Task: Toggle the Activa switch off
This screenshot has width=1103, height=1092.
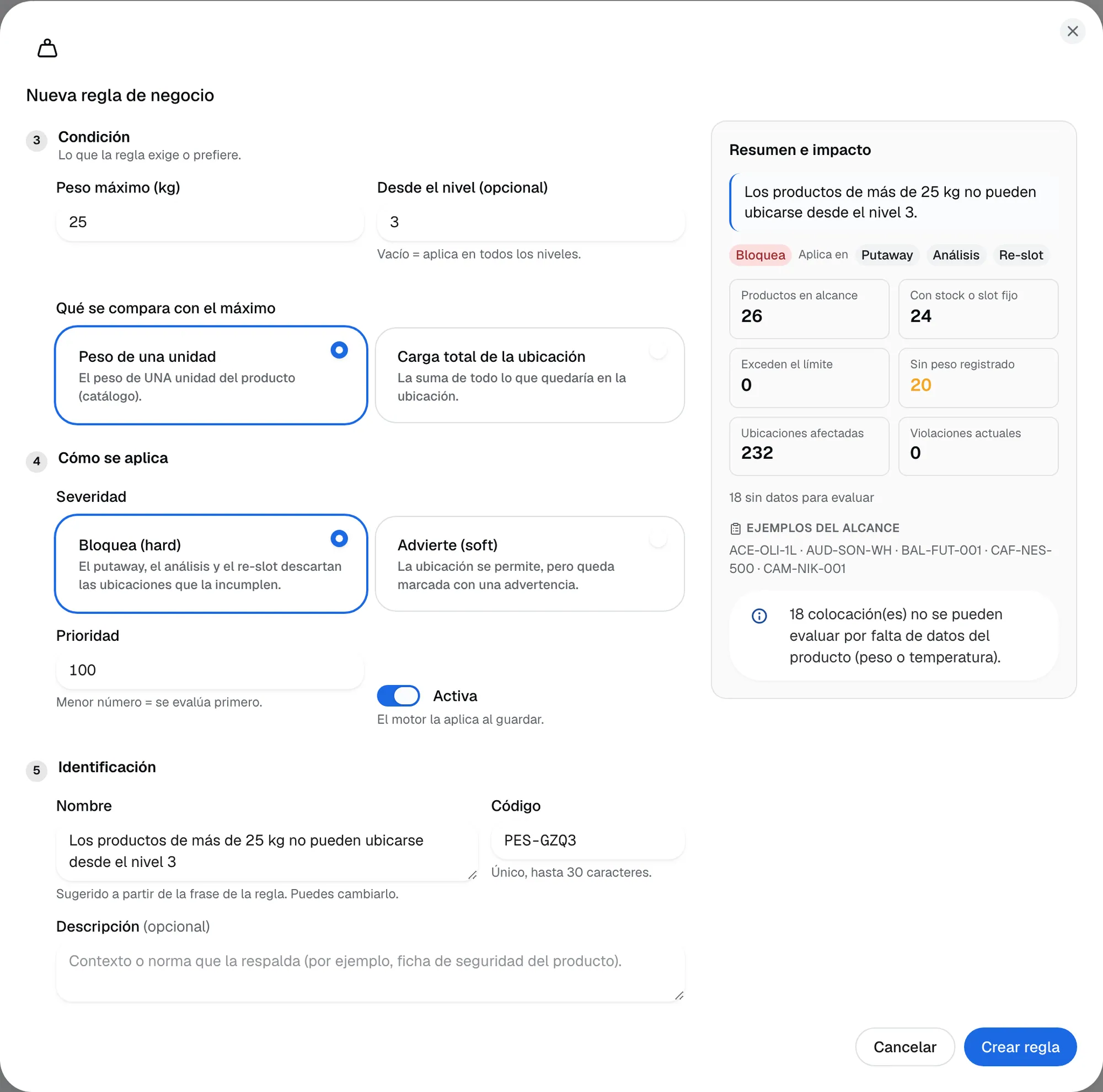Action: coord(398,695)
